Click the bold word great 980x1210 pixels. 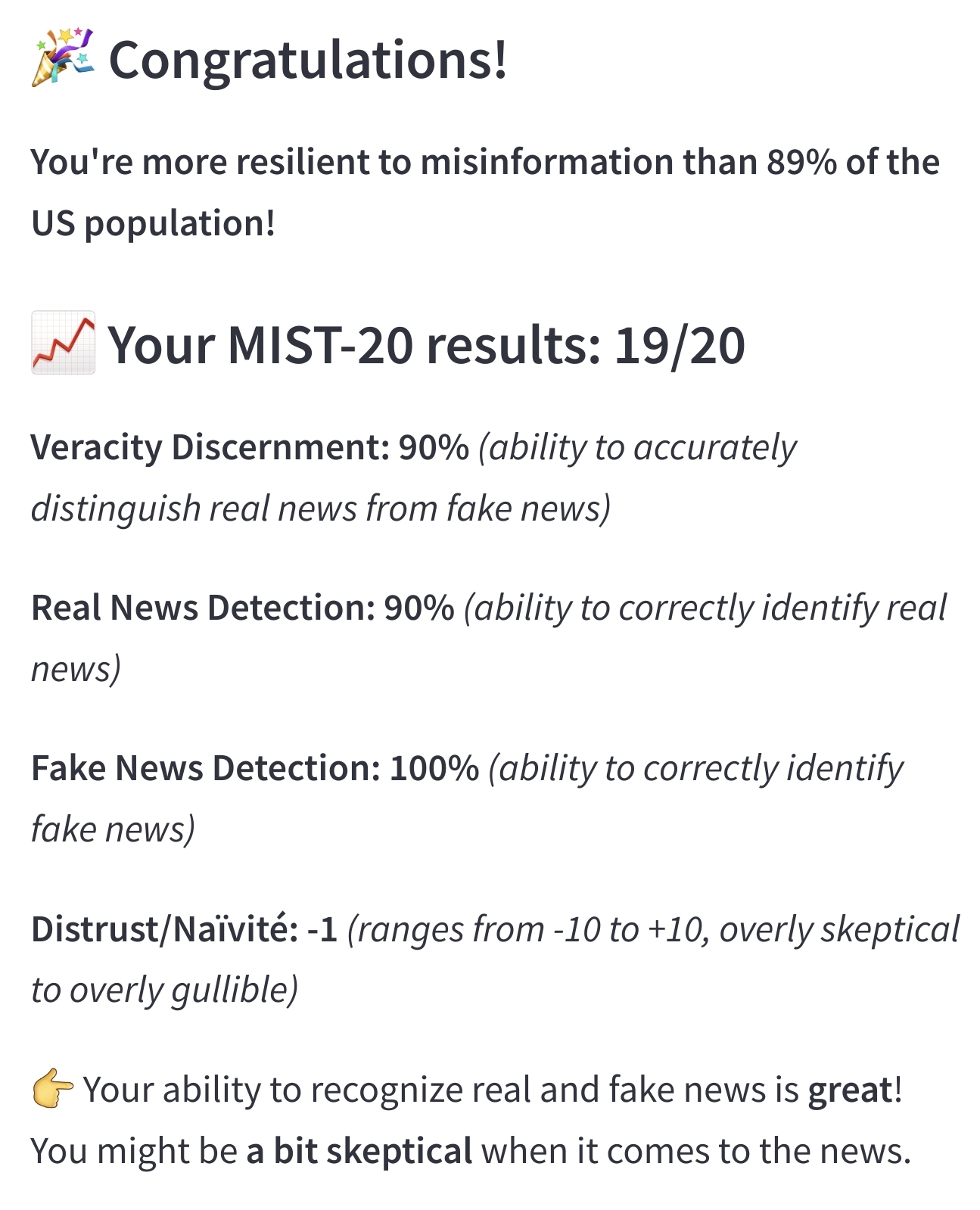click(851, 1090)
